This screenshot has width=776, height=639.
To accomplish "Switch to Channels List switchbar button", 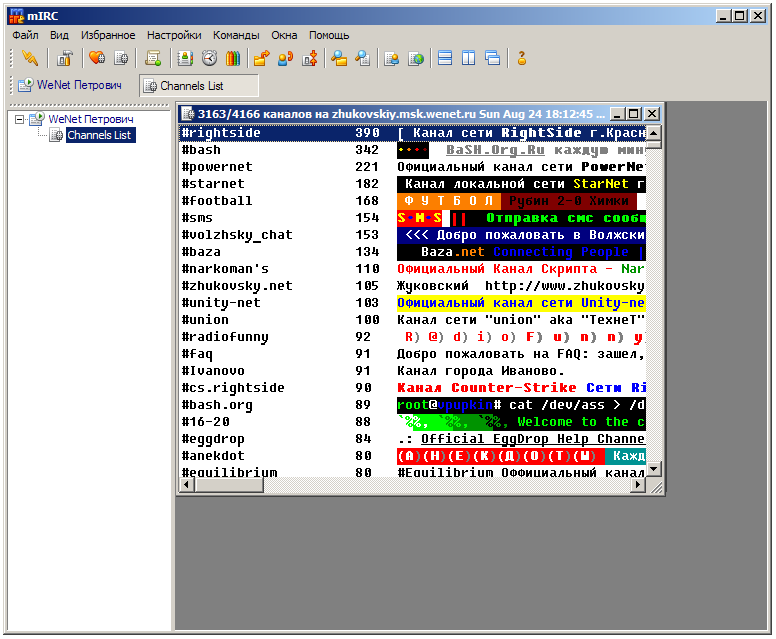I will point(199,86).
